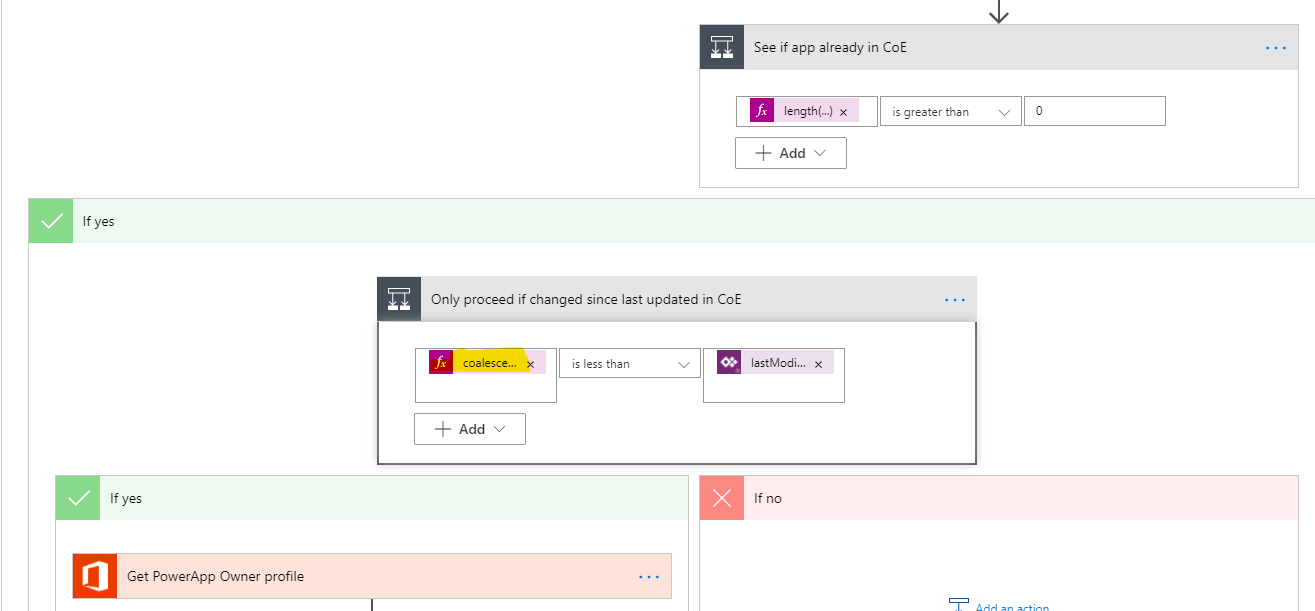Open the ellipsis menu on 'See if app already in CoE'
Viewport: 1315px width, 611px height.
tap(1275, 46)
